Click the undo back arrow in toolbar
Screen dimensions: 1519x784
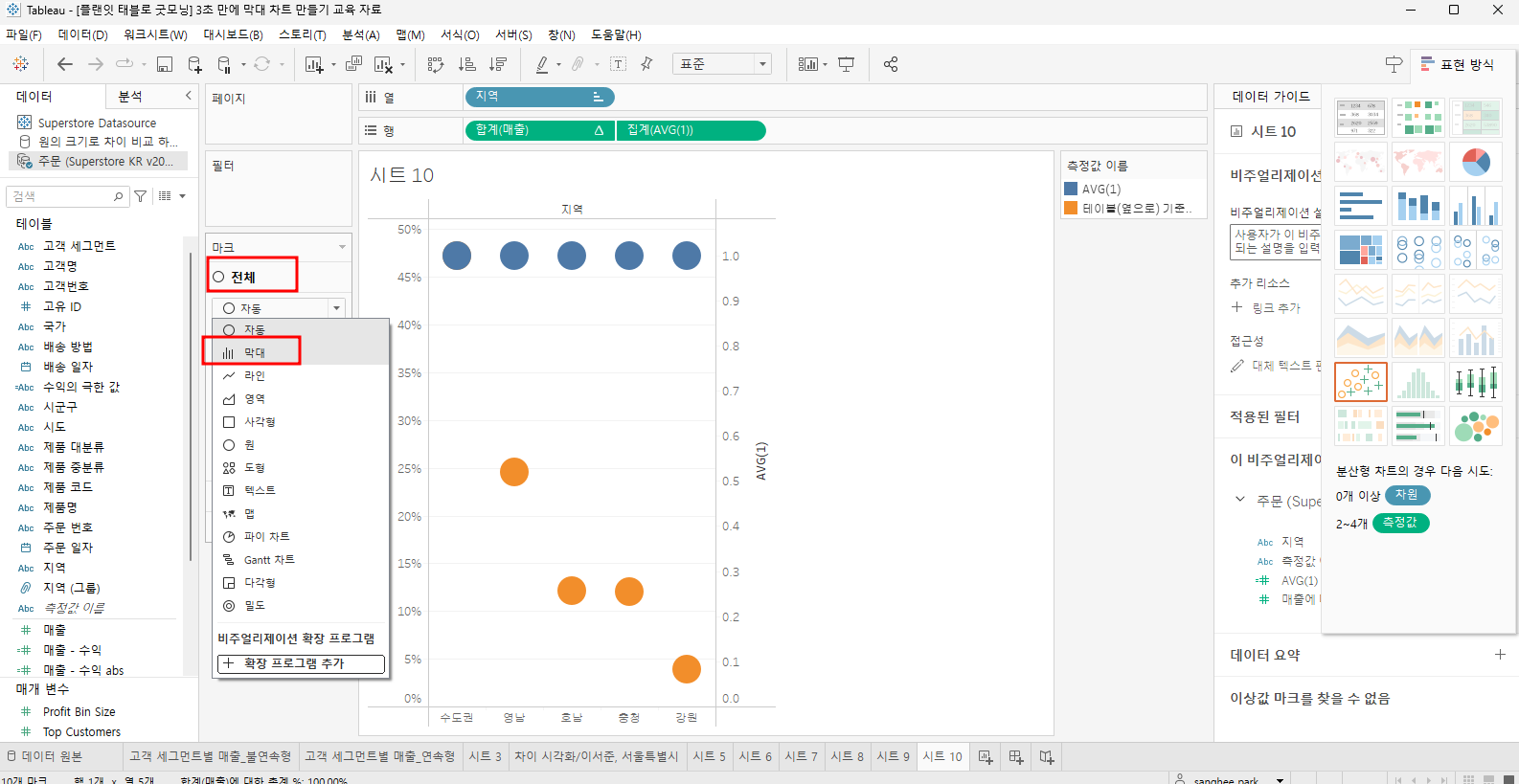click(x=65, y=64)
